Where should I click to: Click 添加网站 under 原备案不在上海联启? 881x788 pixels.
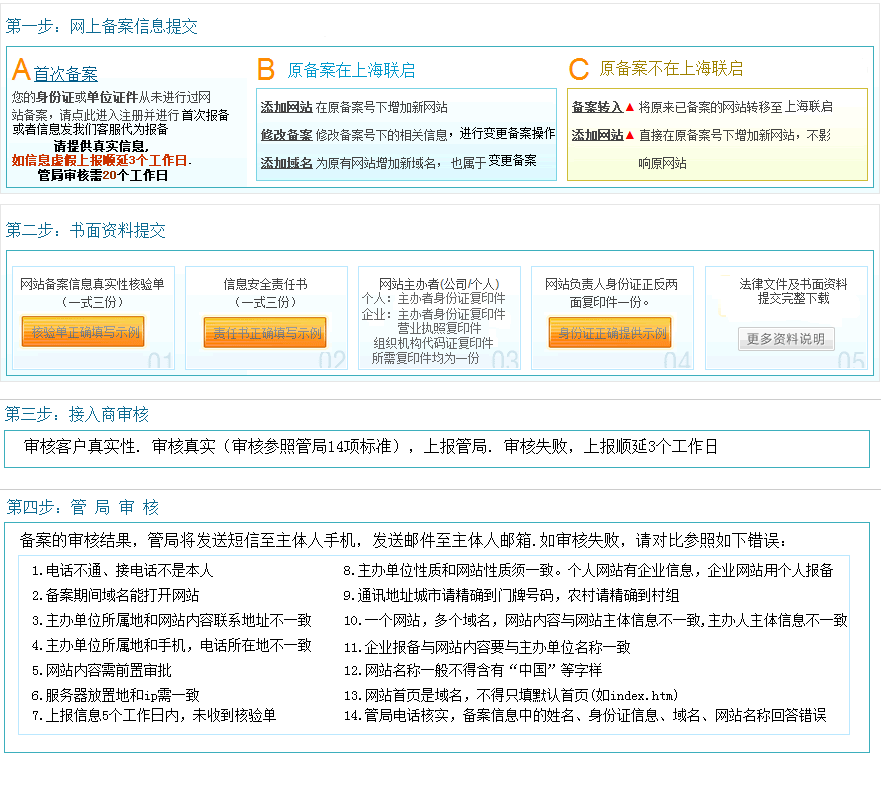tap(597, 135)
